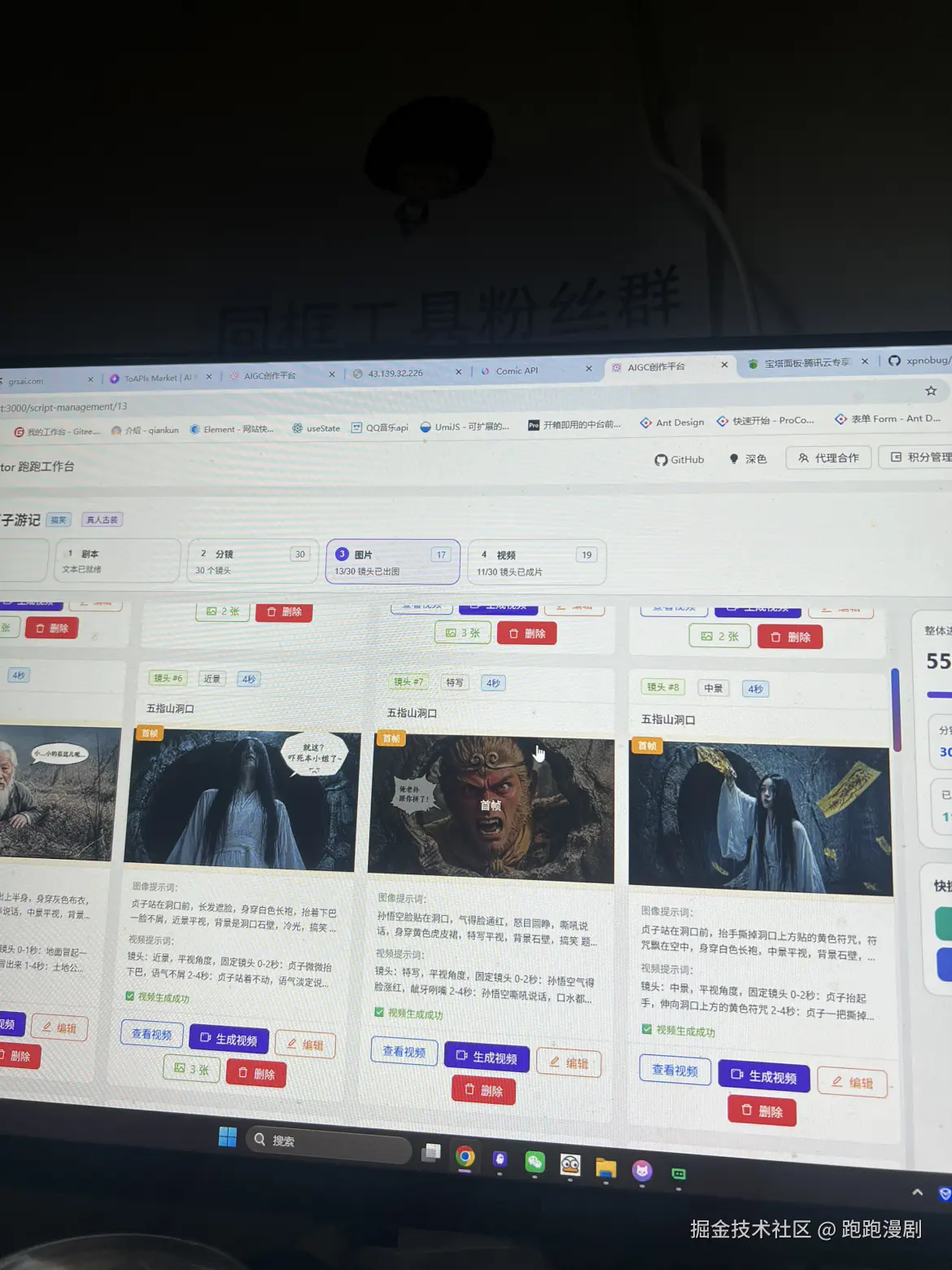The image size is (952, 1270).
Task: Show hidden system tray icons
Action: [x=918, y=1192]
